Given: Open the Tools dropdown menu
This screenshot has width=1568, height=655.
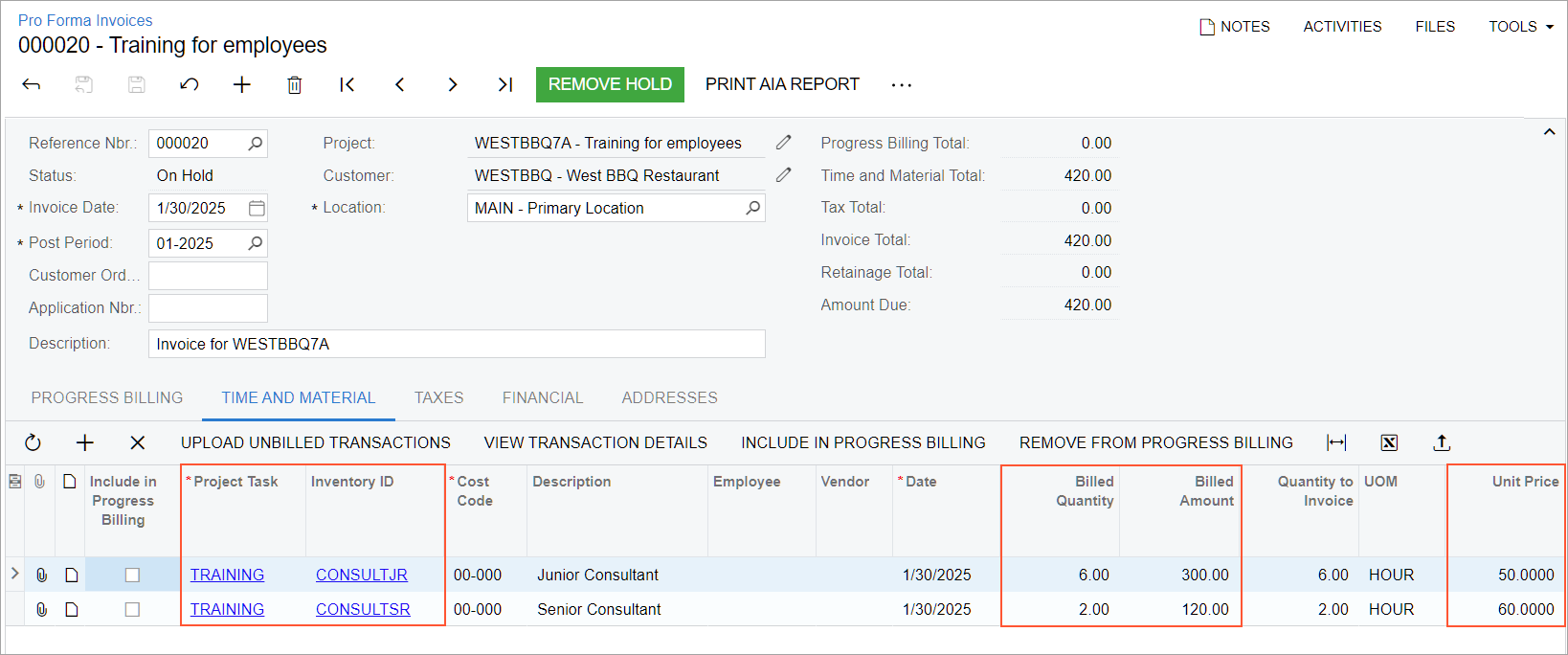Looking at the screenshot, I should 1520,27.
